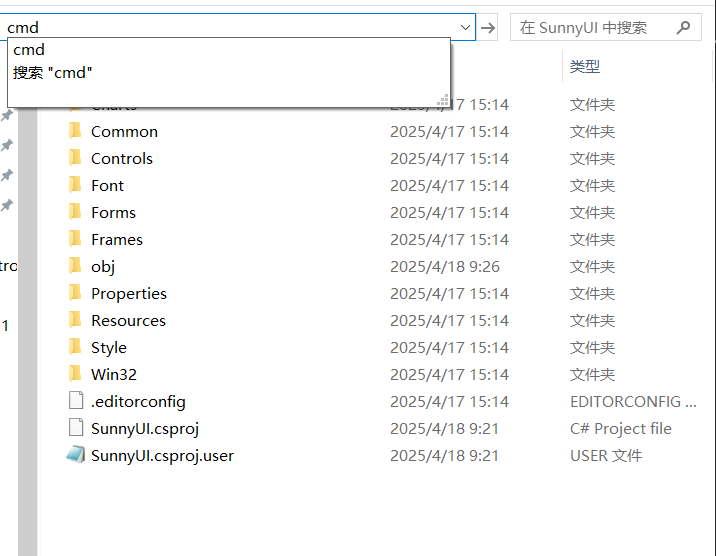
Task: Sort by the 类型 column header
Action: [x=585, y=67]
